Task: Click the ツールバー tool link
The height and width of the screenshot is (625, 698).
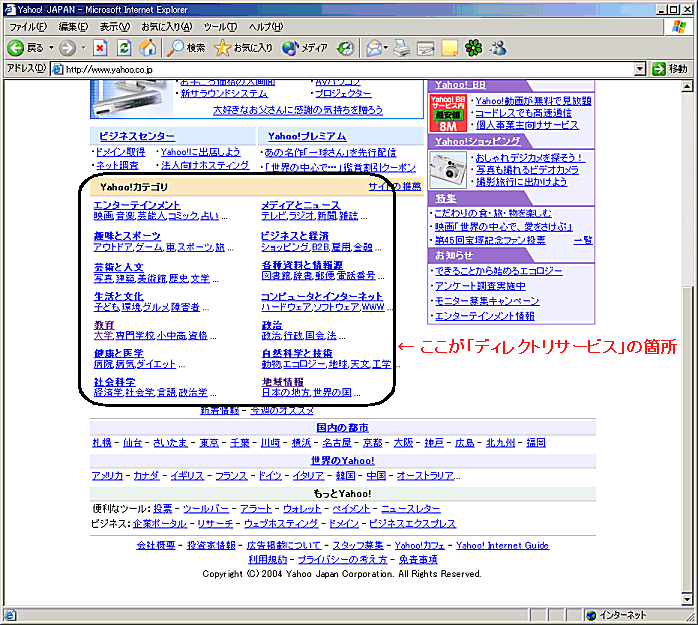Action: click(x=206, y=509)
